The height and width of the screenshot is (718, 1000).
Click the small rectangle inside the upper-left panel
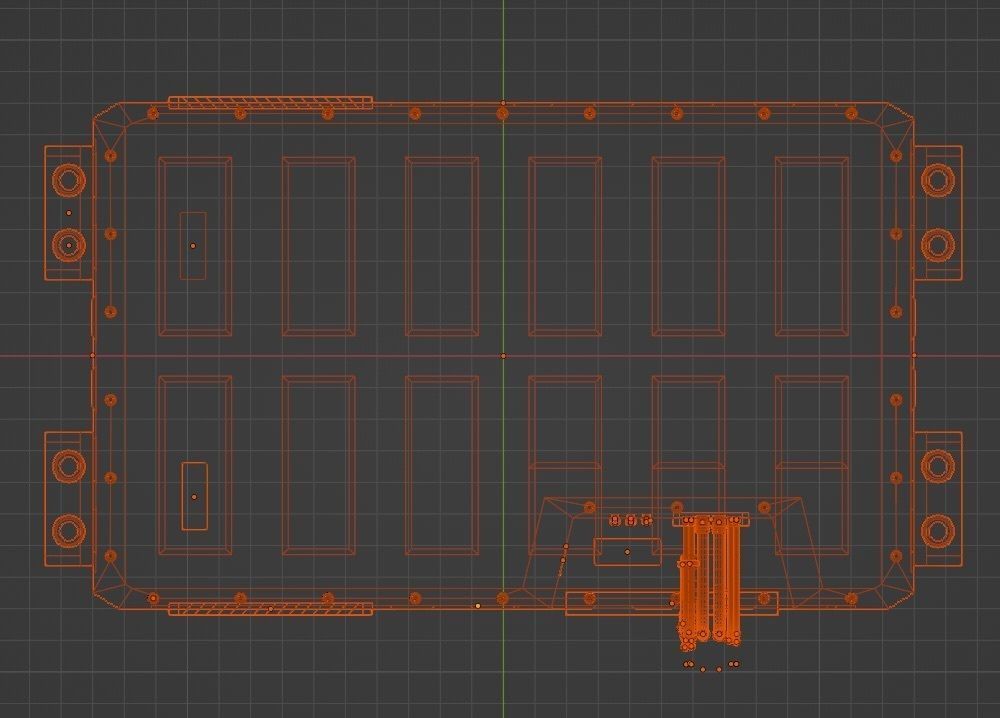pyautogui.click(x=193, y=245)
